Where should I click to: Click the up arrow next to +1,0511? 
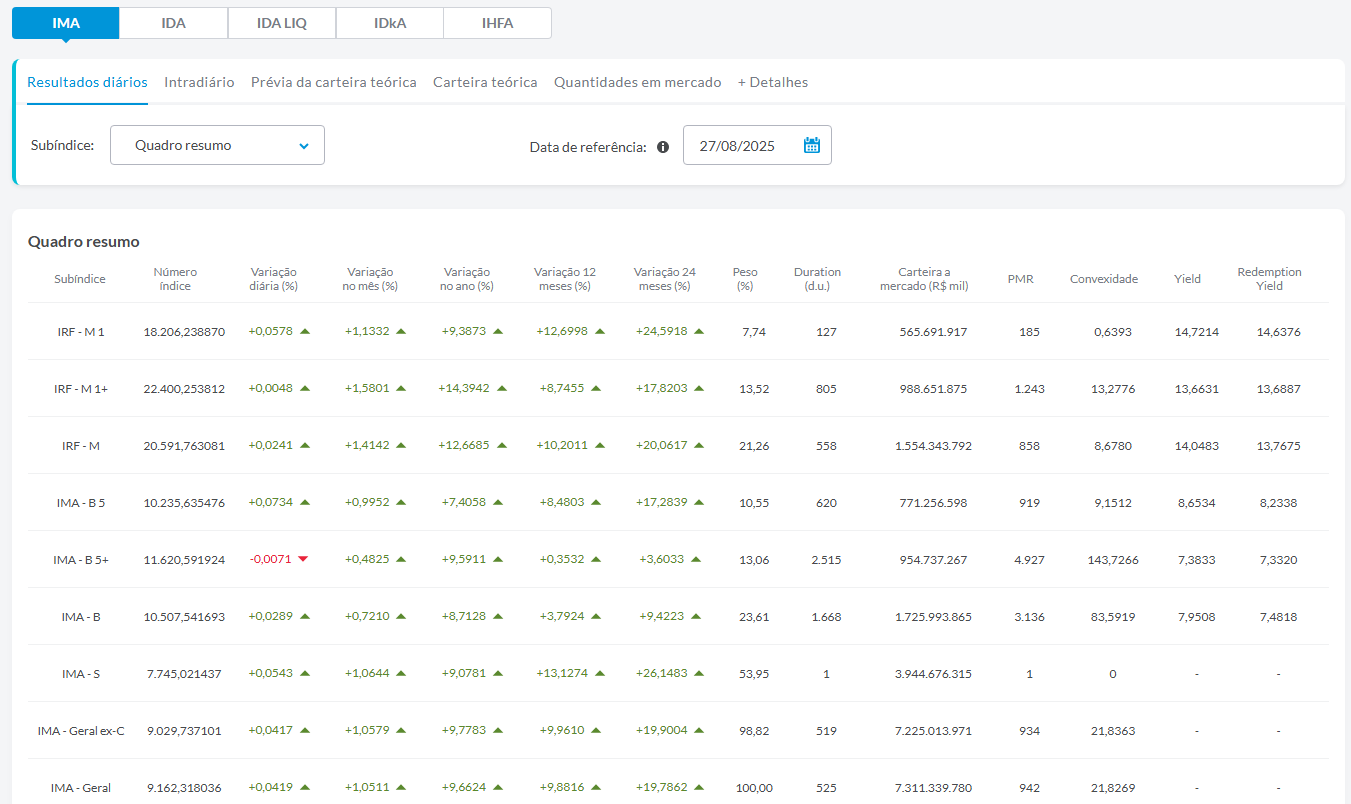[x=401, y=787]
